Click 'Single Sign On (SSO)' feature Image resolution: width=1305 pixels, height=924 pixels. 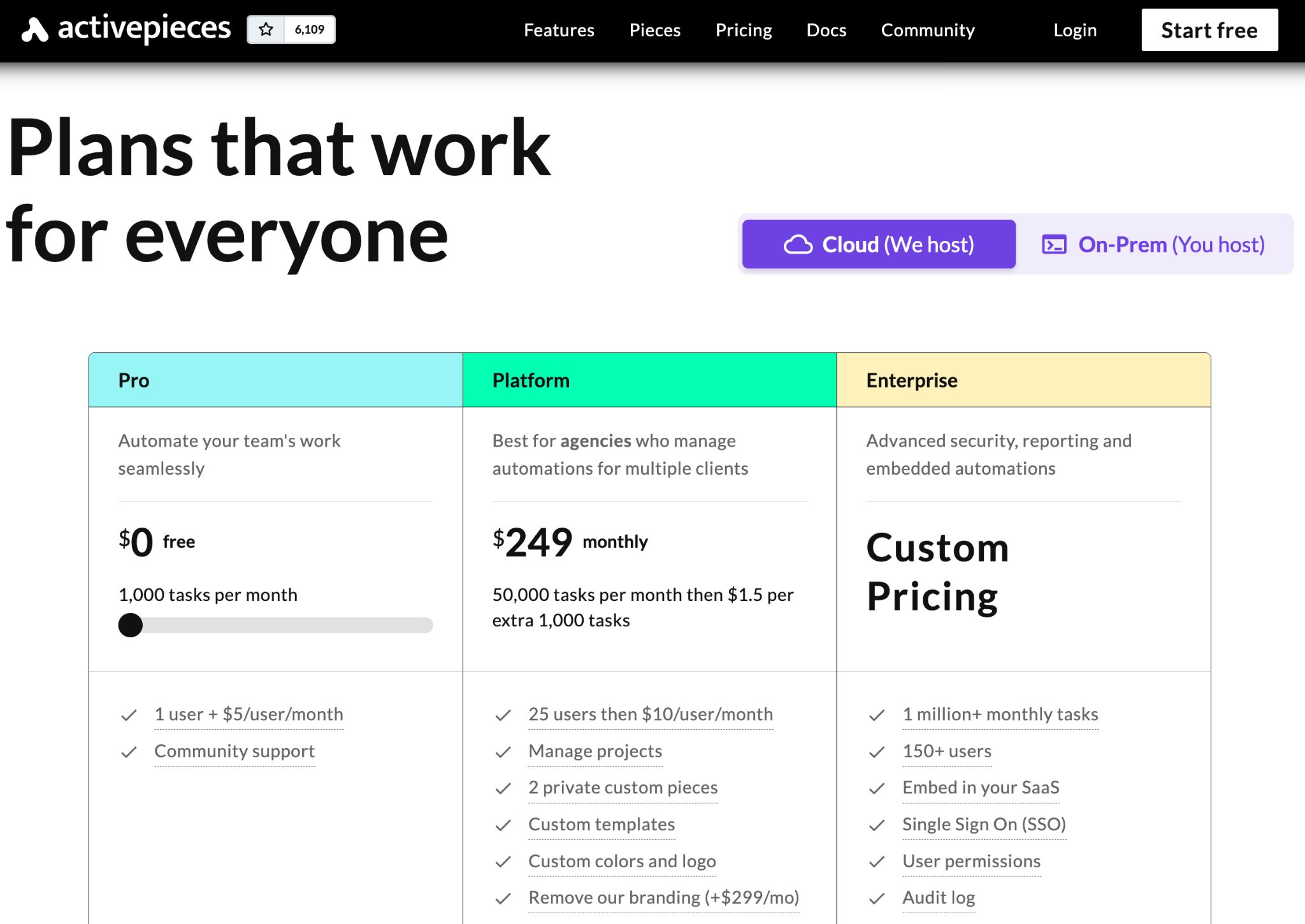(x=984, y=825)
